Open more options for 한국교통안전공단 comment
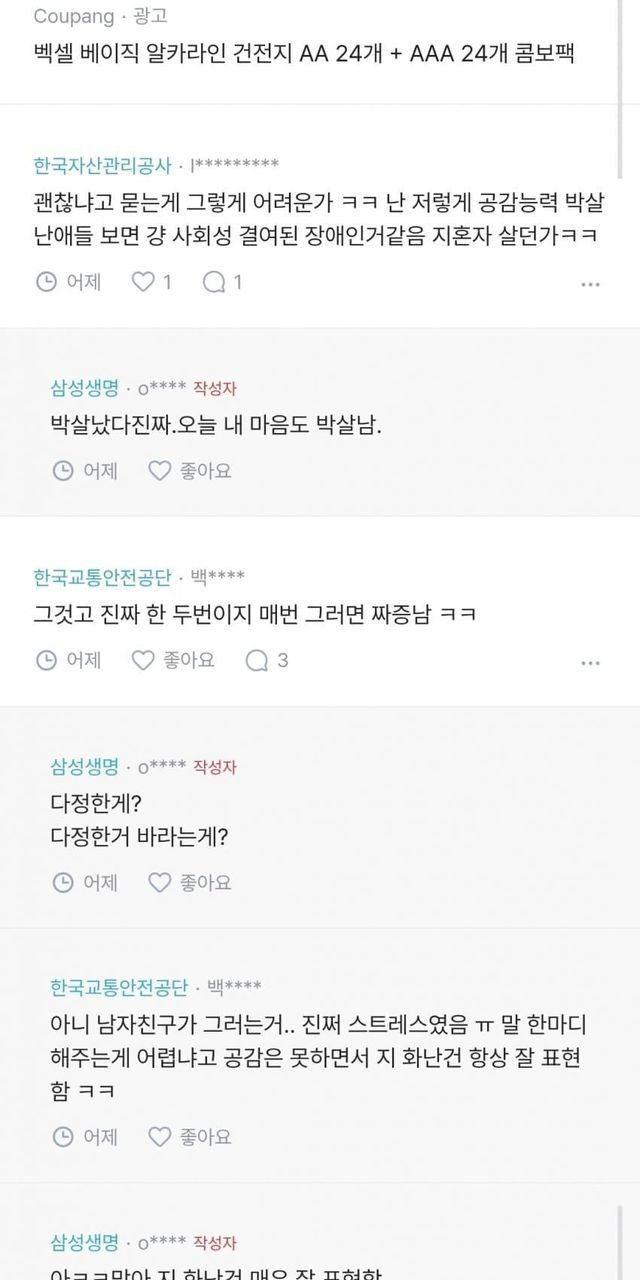 click(x=590, y=662)
